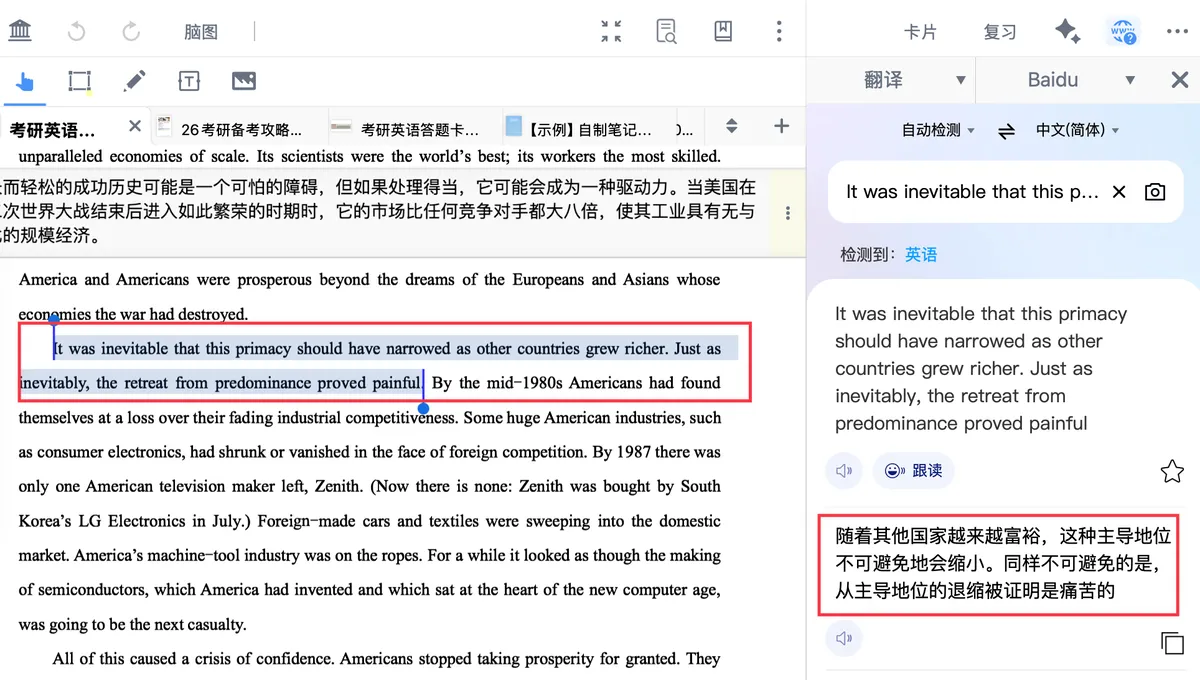This screenshot has height=680, width=1200.
Task: Open the 脑图 mind map view
Action: tap(201, 32)
